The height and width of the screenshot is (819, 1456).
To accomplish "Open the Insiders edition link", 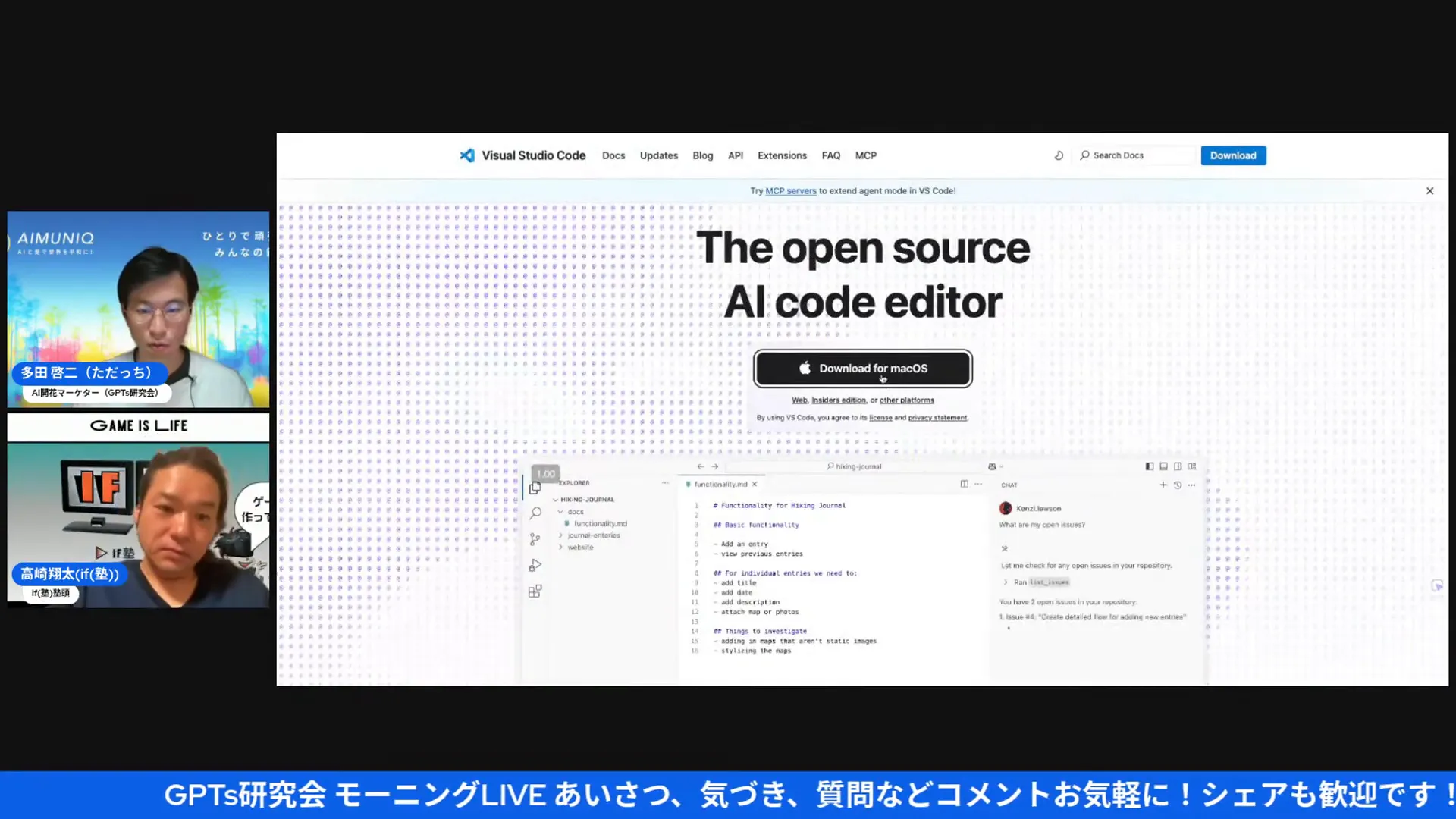I will click(839, 400).
